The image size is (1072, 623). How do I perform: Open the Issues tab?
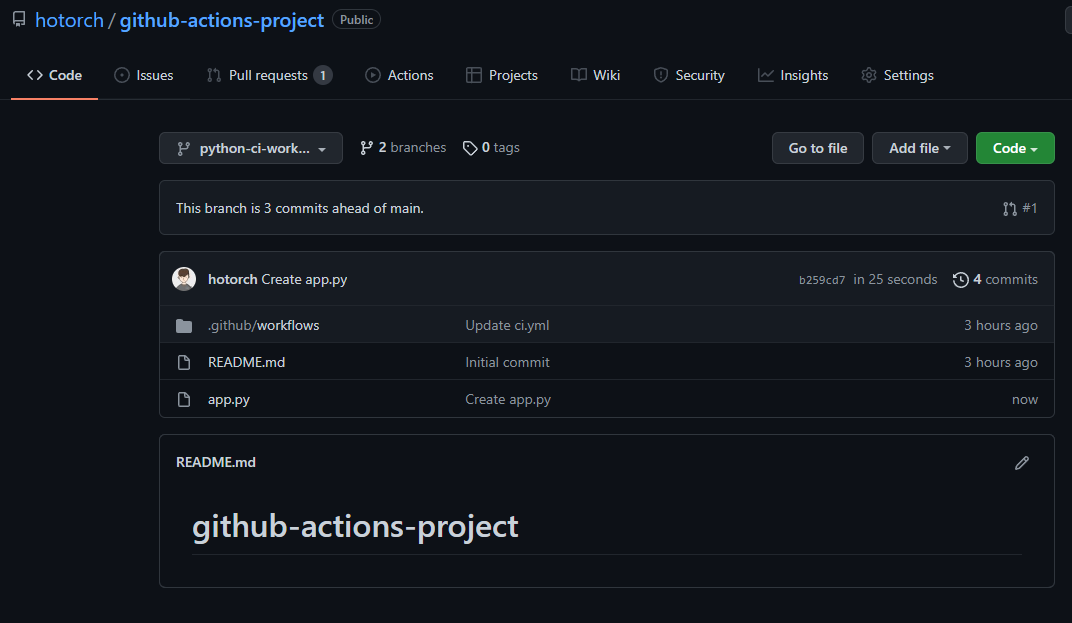[144, 75]
